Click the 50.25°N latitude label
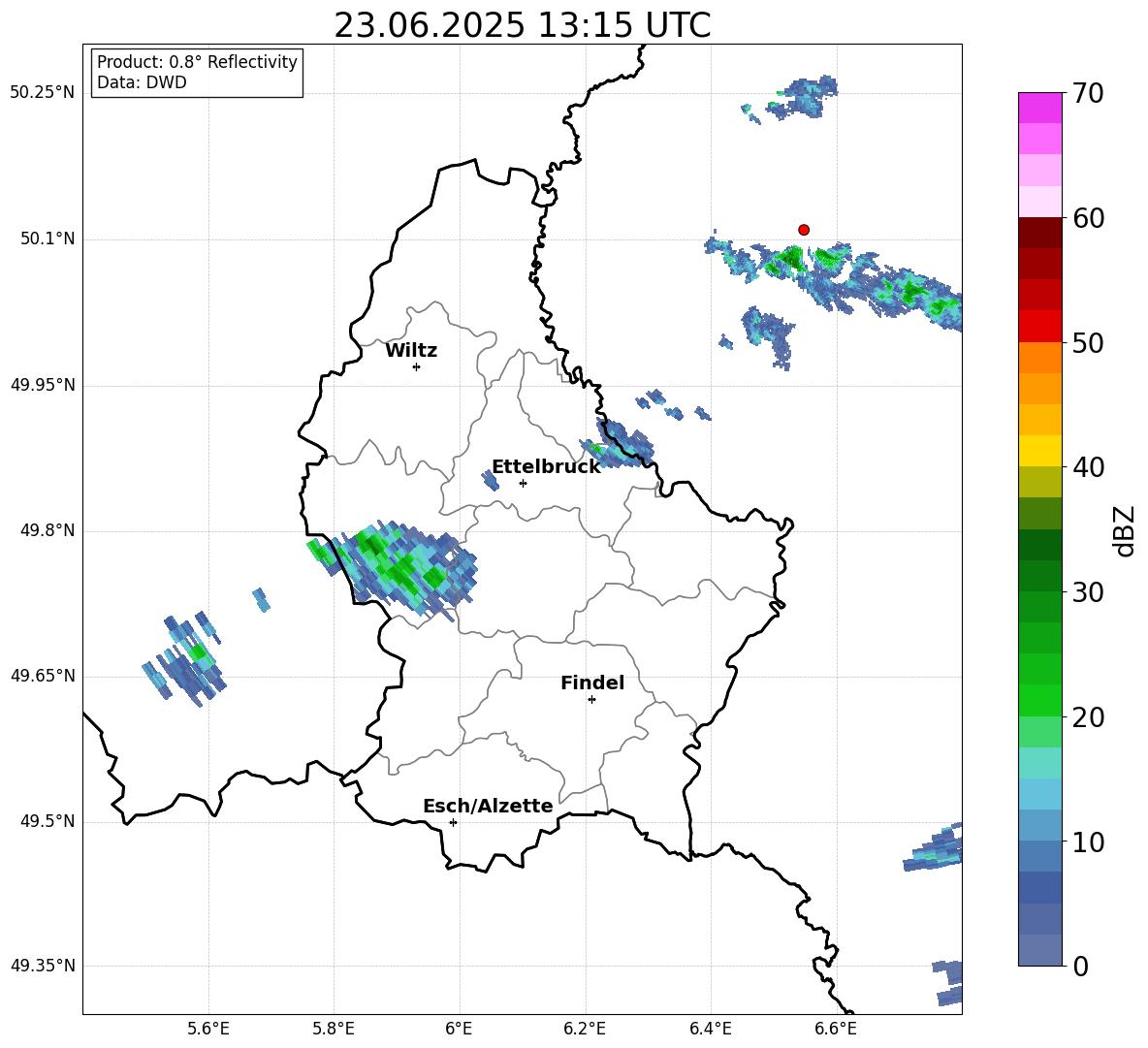1148x1048 pixels. tap(43, 93)
